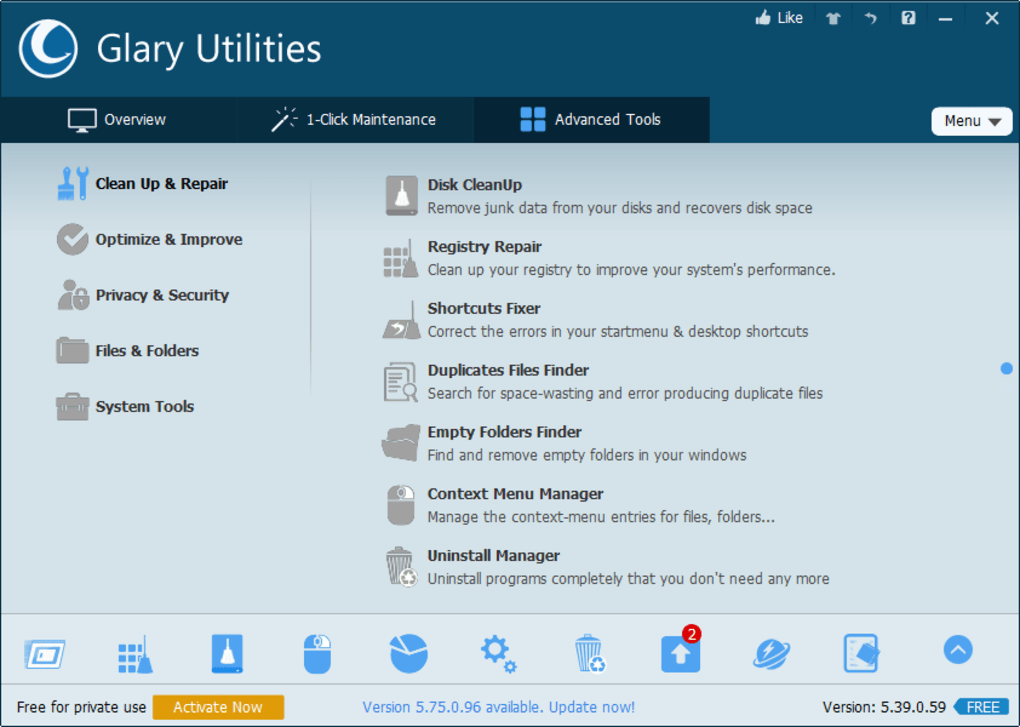Click the Empty Folders Finder folder icon
Image resolution: width=1020 pixels, height=727 pixels.
pos(400,442)
